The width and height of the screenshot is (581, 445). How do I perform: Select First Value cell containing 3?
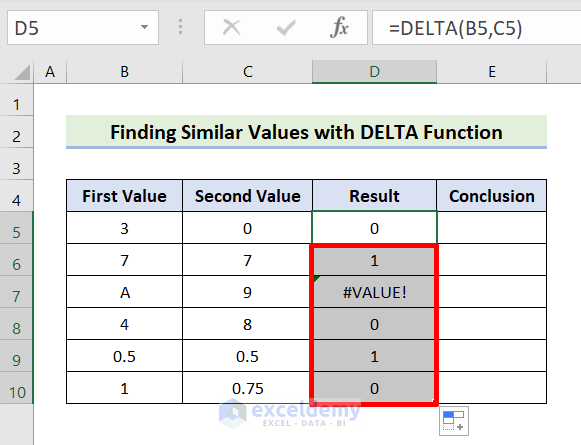[124, 228]
